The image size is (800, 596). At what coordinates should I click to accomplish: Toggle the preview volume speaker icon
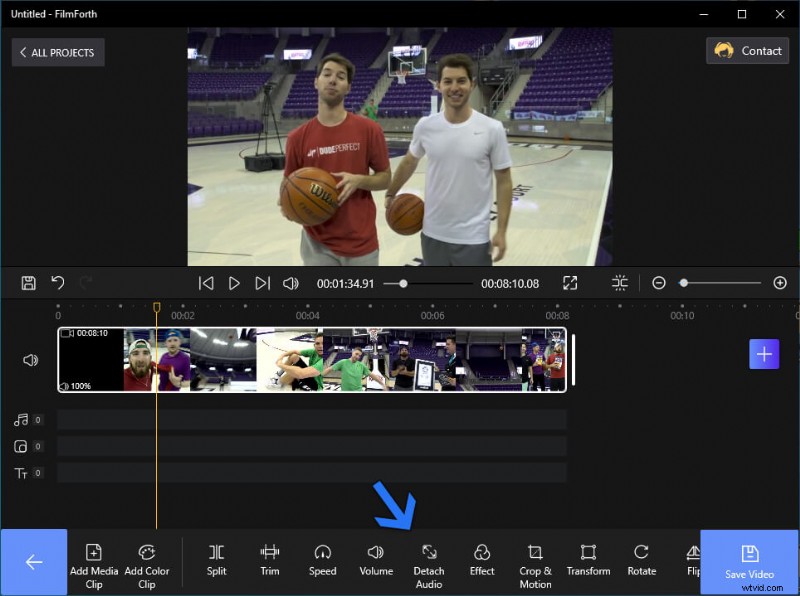coord(291,283)
